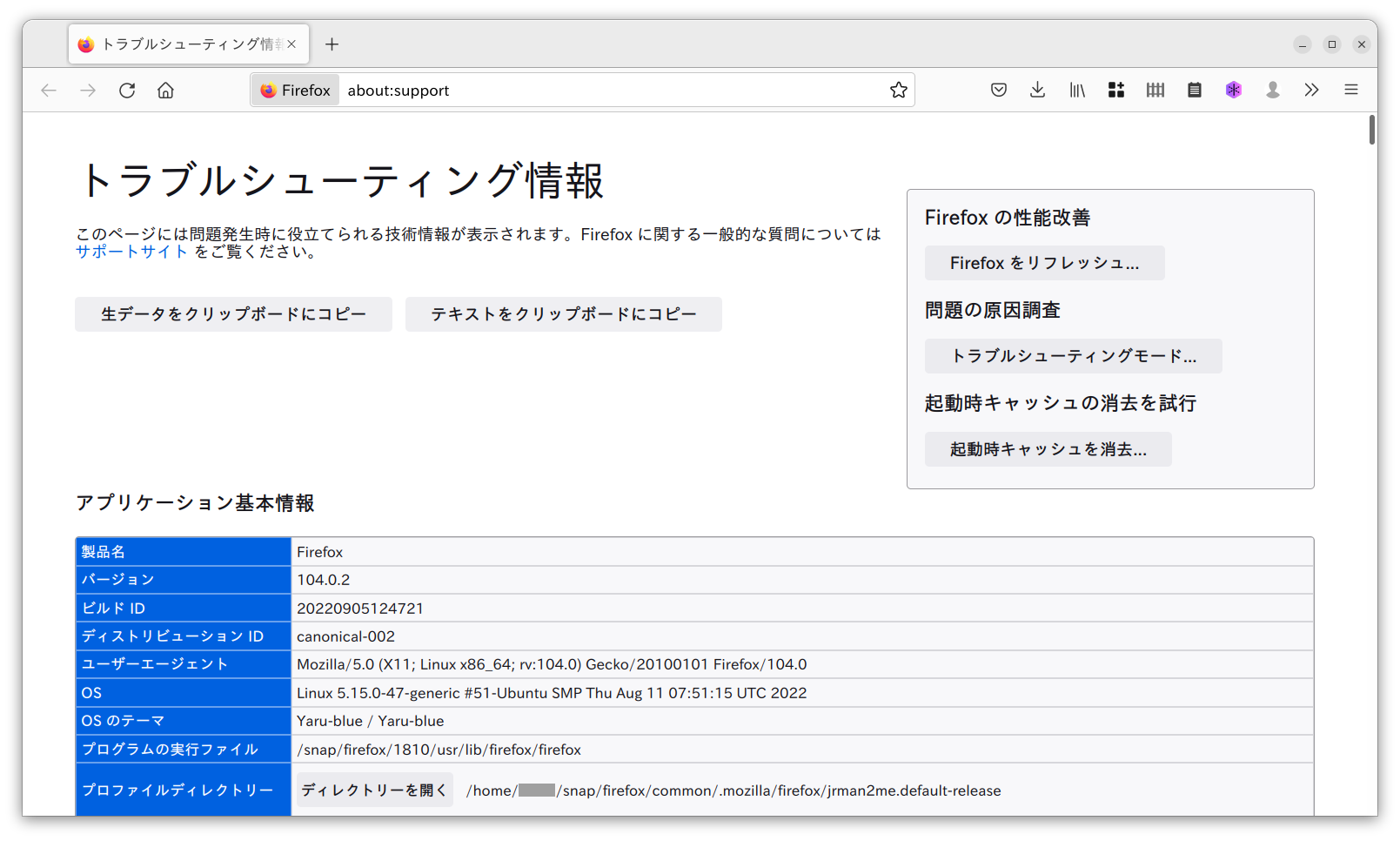This screenshot has width=1400, height=841.
Task: Show more tools overflow chevron
Action: (x=1311, y=90)
